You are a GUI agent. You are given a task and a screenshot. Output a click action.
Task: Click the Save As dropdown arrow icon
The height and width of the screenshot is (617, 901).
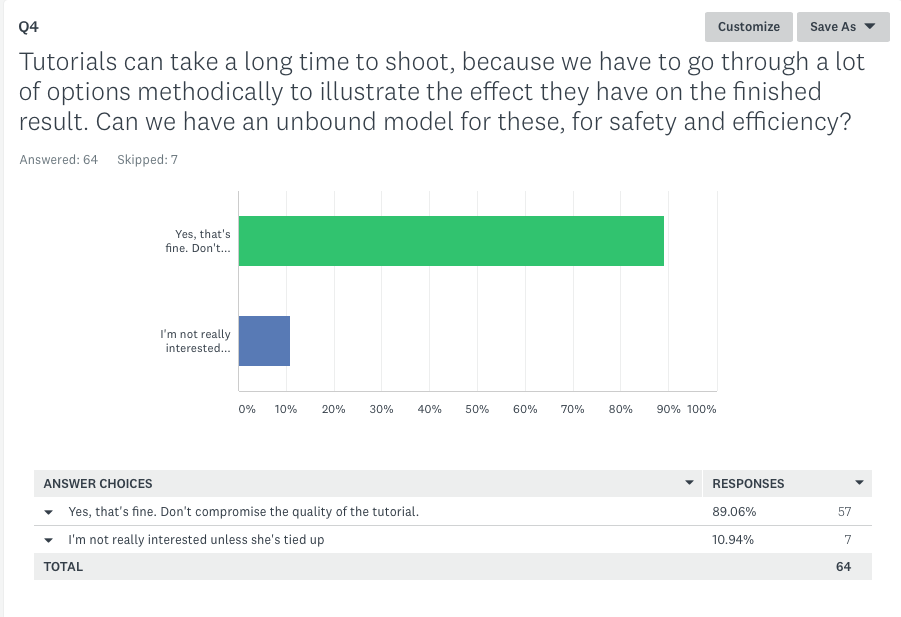(870, 26)
